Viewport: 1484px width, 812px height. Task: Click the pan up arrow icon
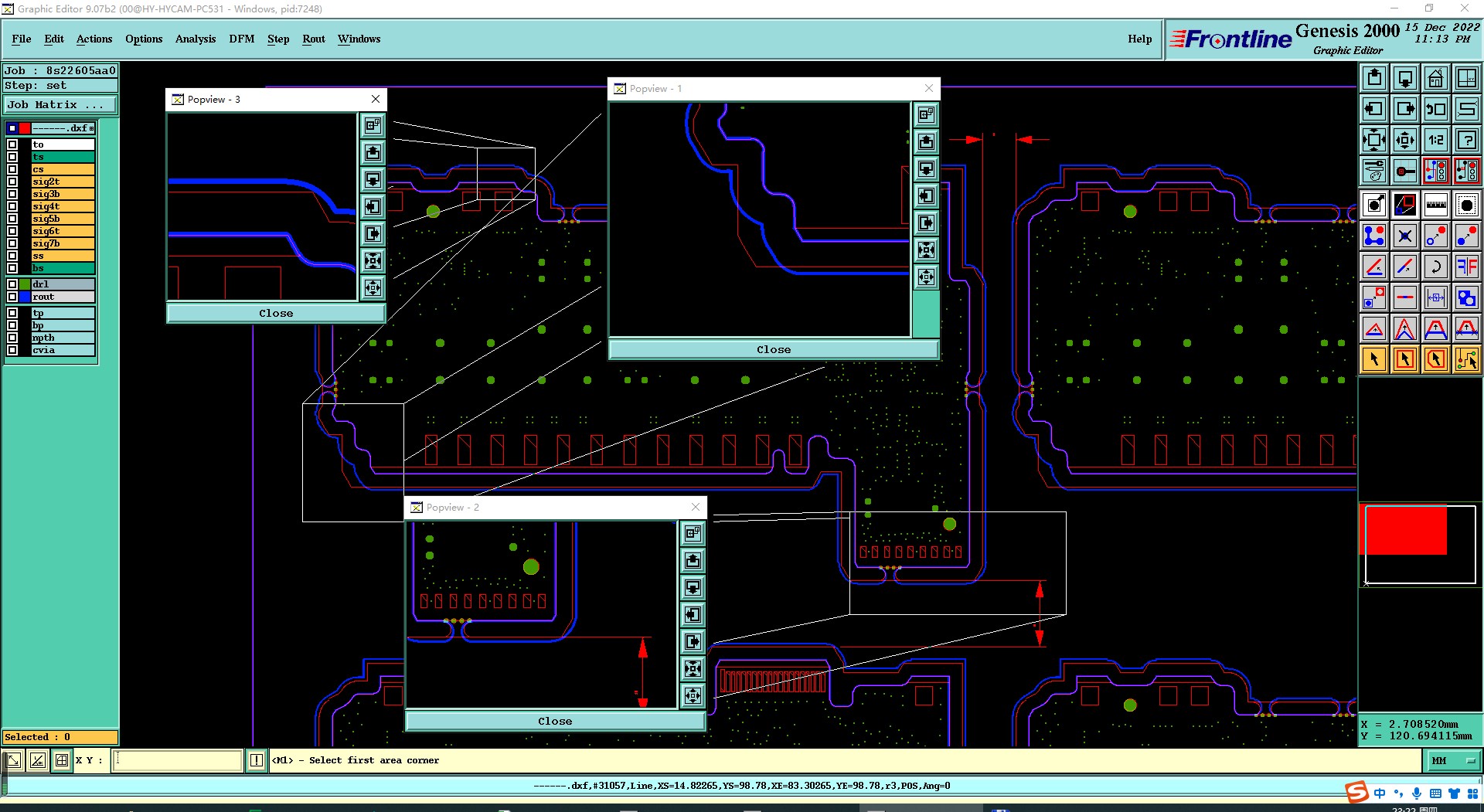(1374, 79)
